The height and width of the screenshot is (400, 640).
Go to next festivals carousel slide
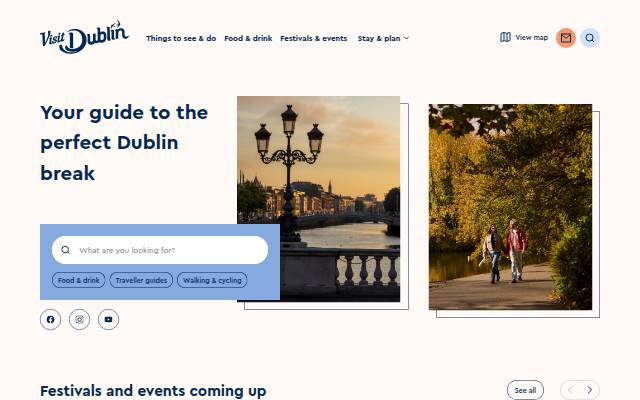pyautogui.click(x=590, y=390)
